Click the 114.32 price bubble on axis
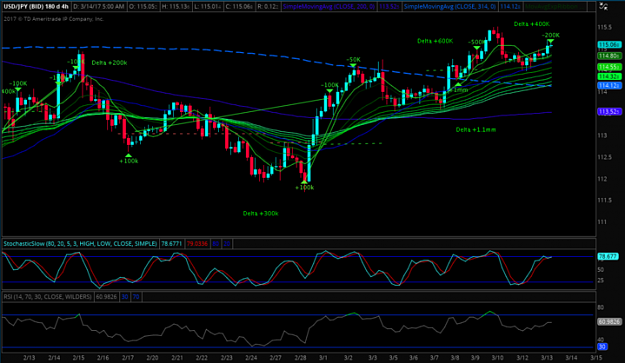Image resolution: width=625 pixels, height=363 pixels. [x=609, y=76]
